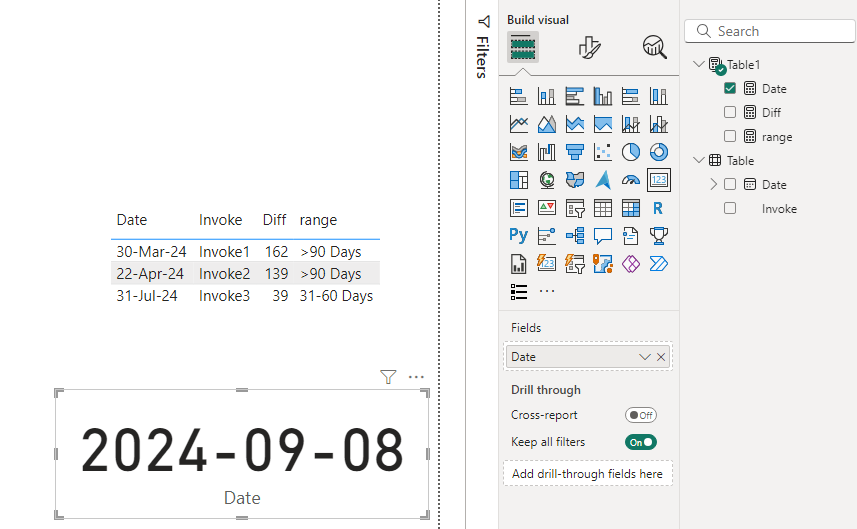Insert the Q&A speech bubble visual
The image size is (857, 529).
coord(602,236)
